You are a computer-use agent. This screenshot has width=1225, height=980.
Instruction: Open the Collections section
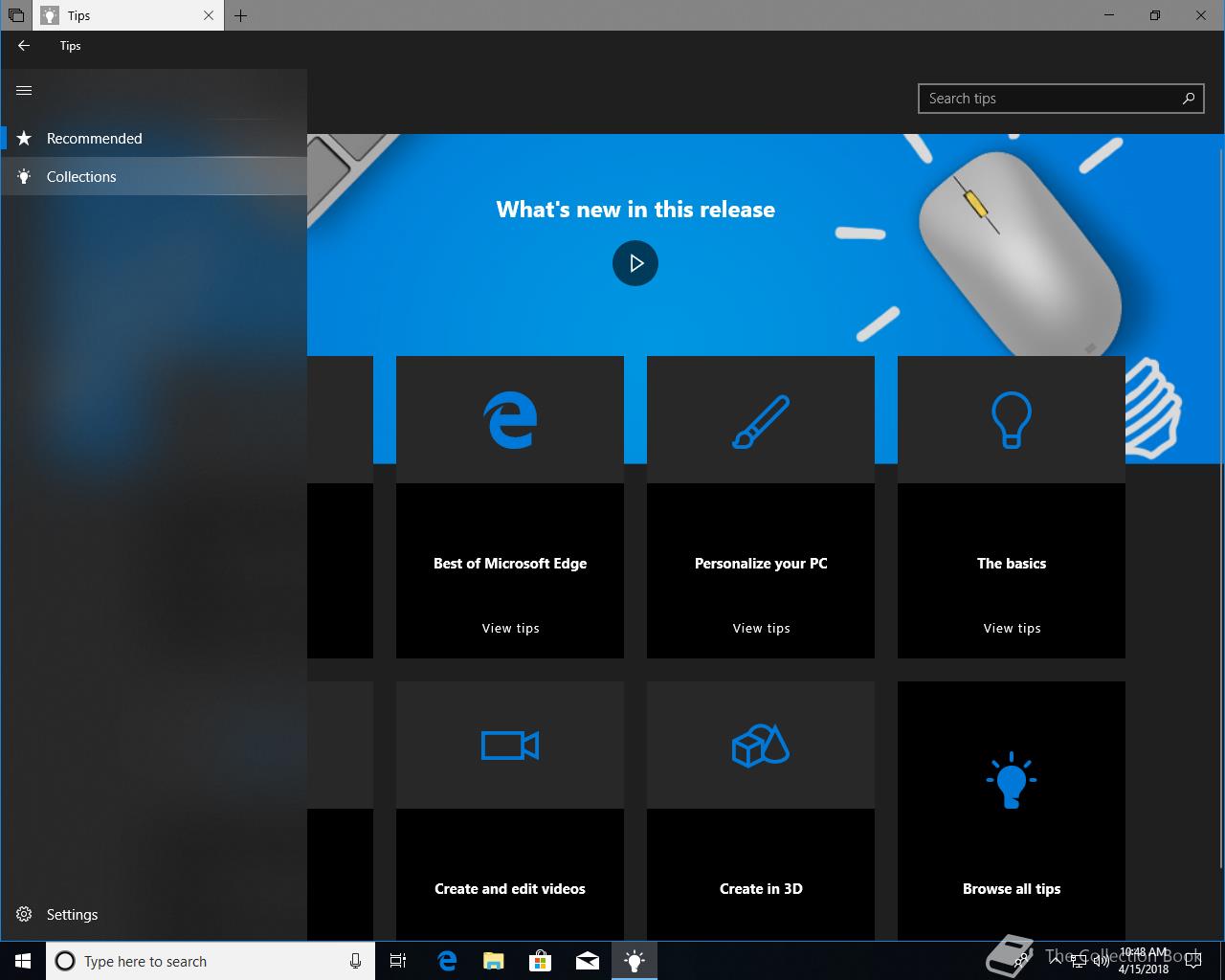pos(153,176)
